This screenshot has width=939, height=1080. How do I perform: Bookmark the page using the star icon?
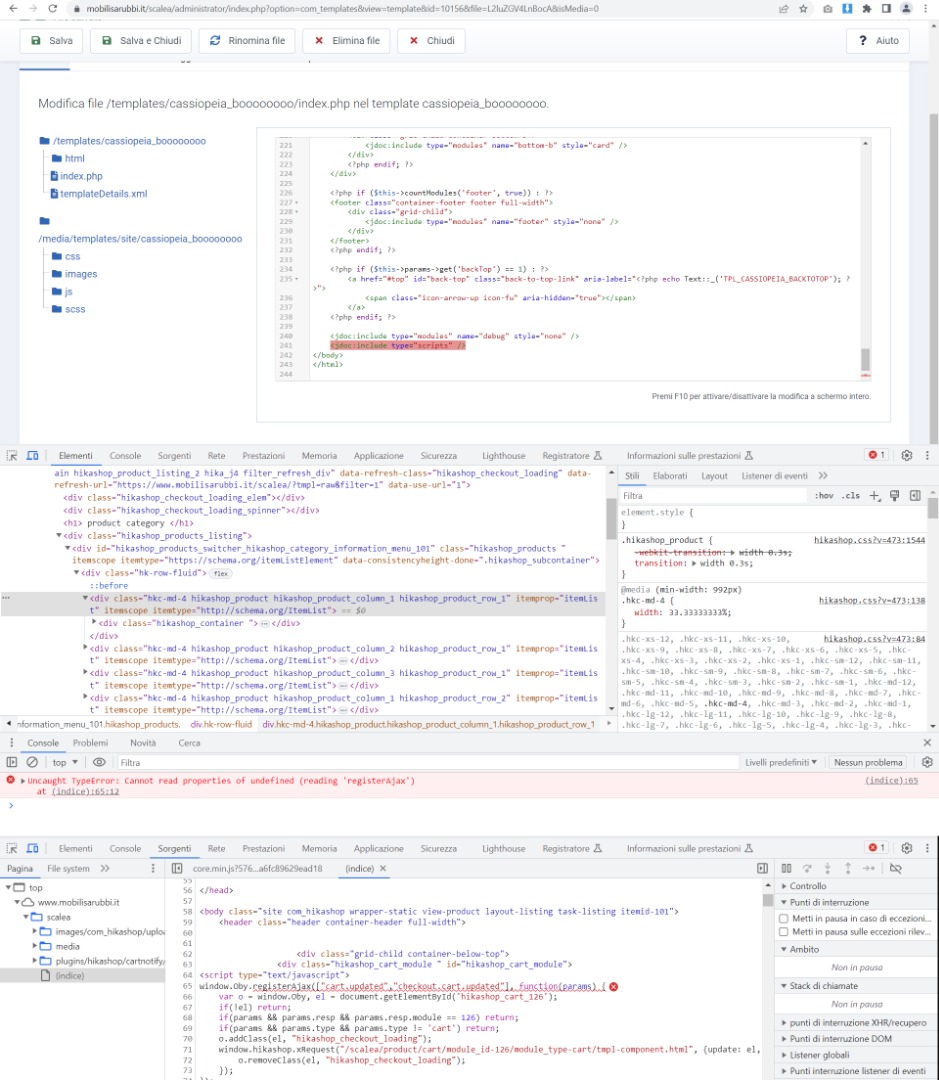click(x=803, y=9)
